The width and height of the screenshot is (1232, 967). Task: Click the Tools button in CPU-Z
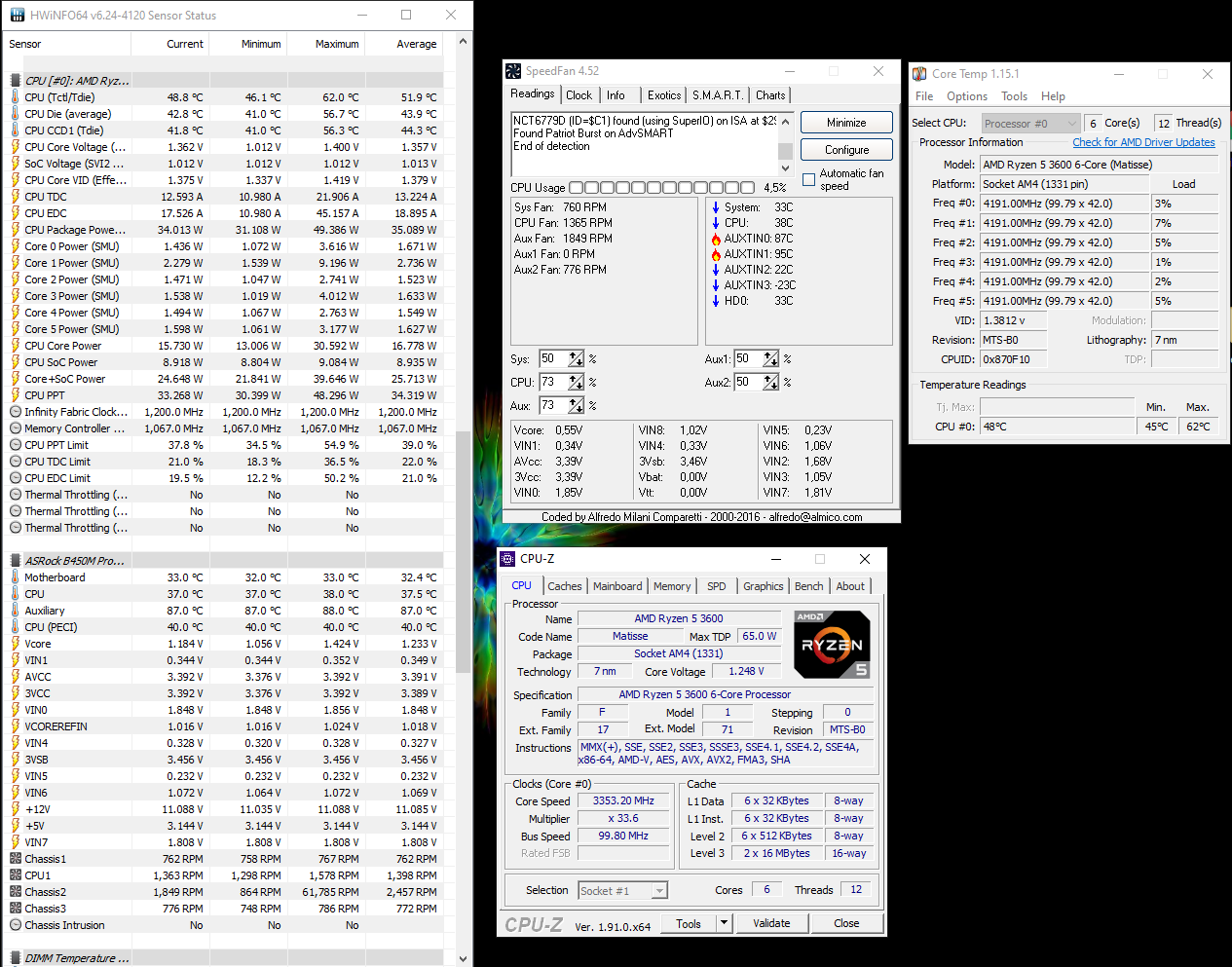click(689, 923)
